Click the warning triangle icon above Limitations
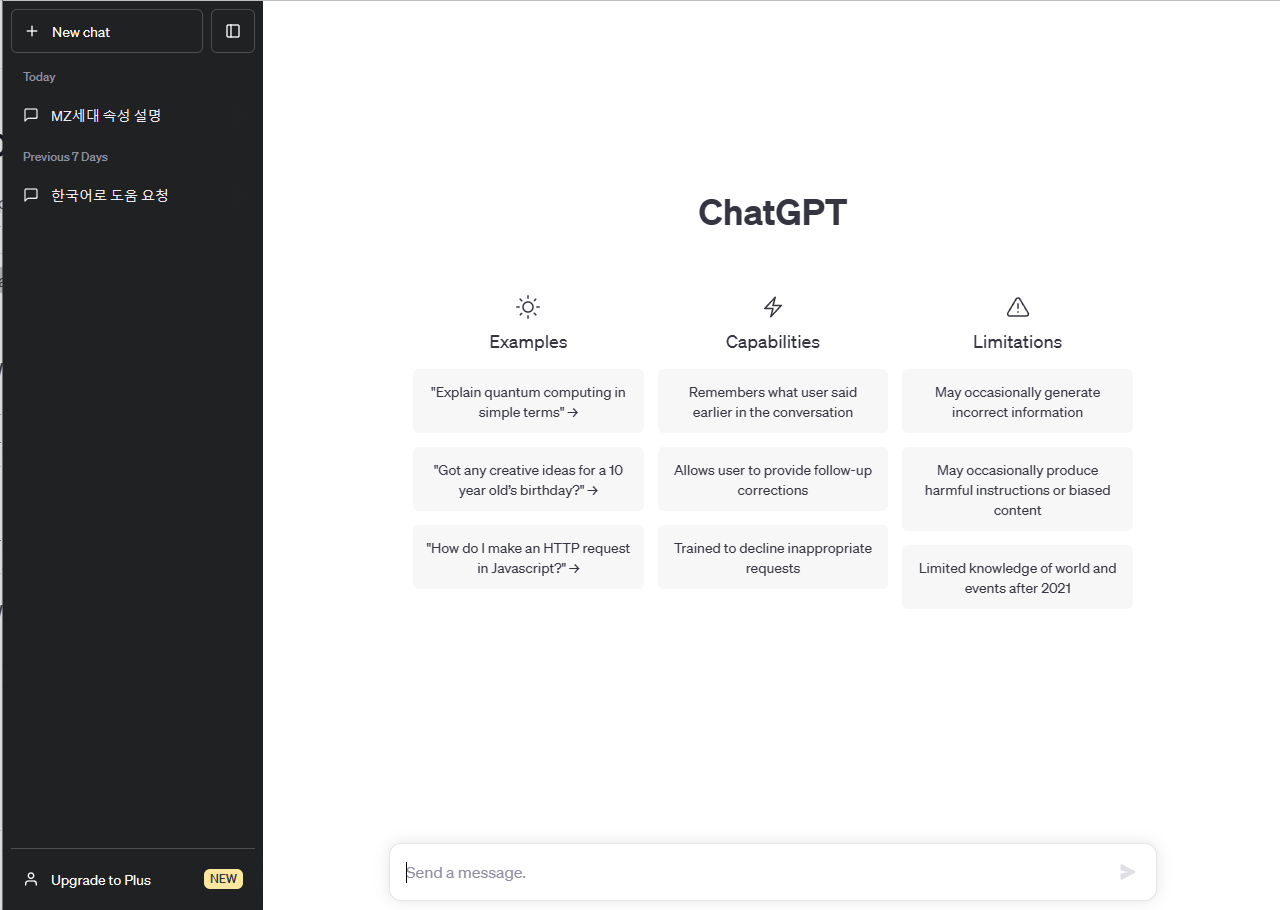The image size is (1280, 910). 1018,307
